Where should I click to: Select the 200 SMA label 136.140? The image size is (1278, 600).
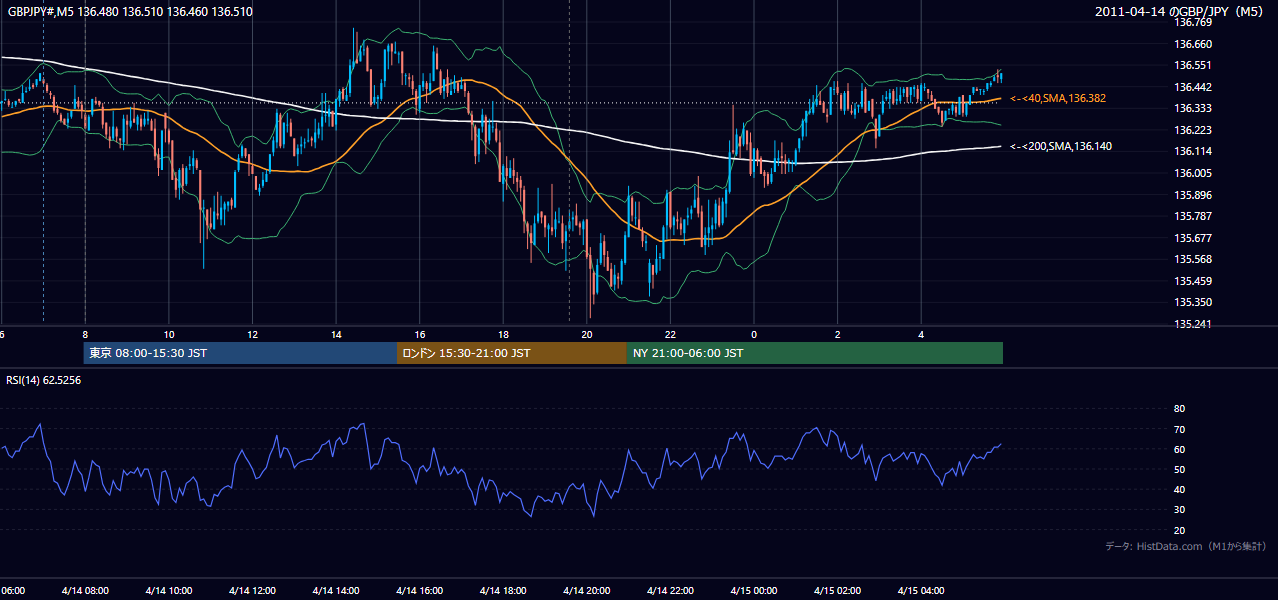tap(1061, 146)
